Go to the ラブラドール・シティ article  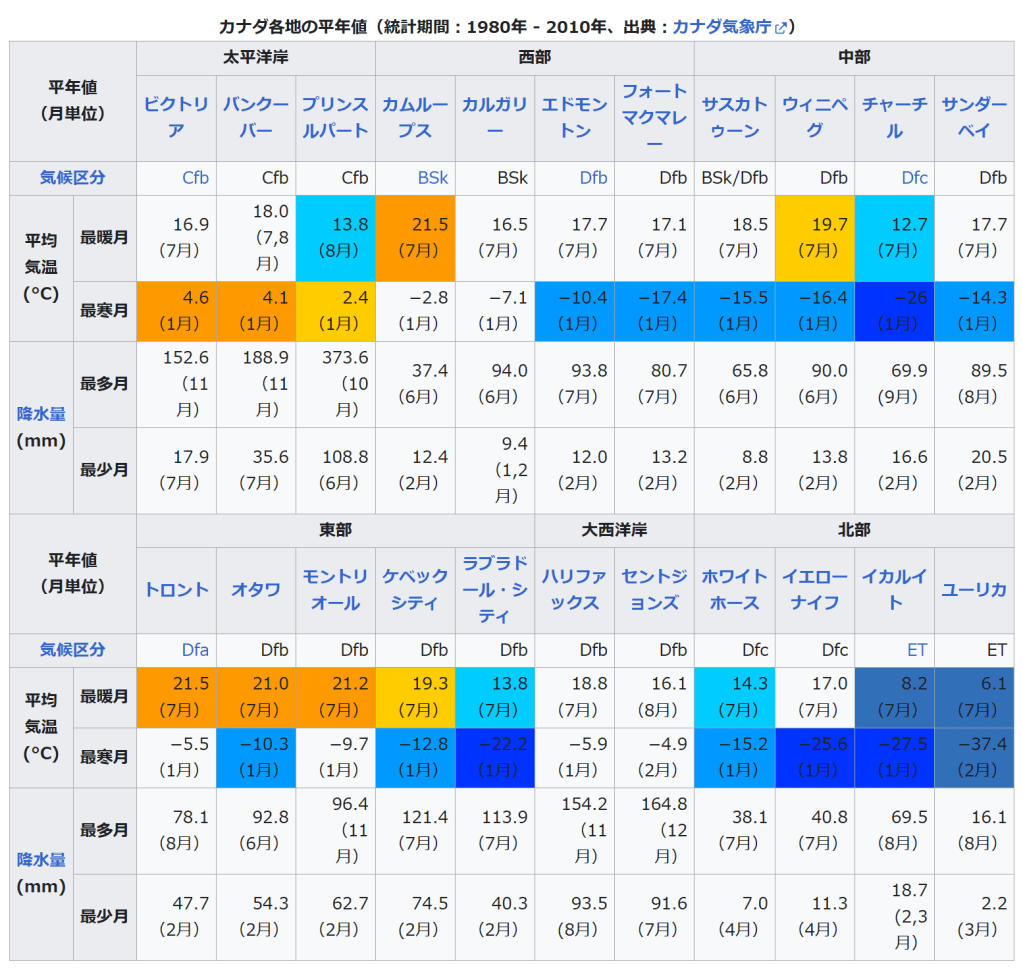point(494,590)
